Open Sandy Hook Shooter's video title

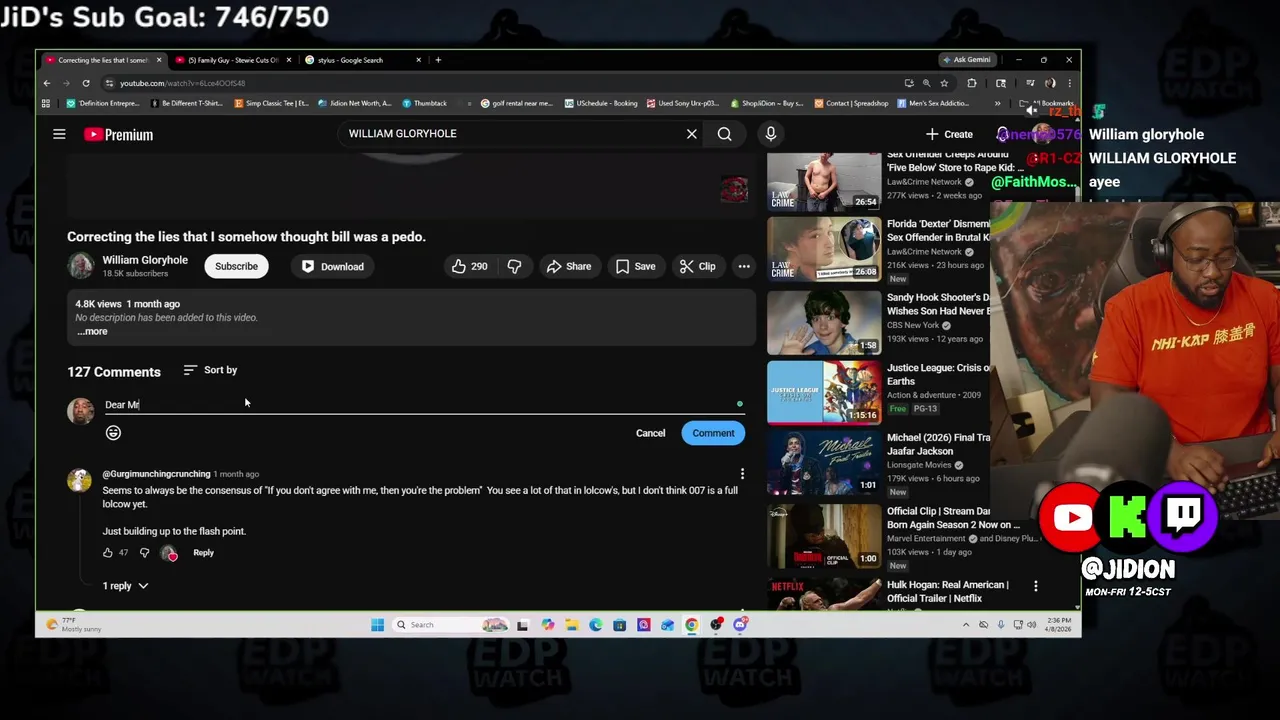pyautogui.click(x=938, y=304)
